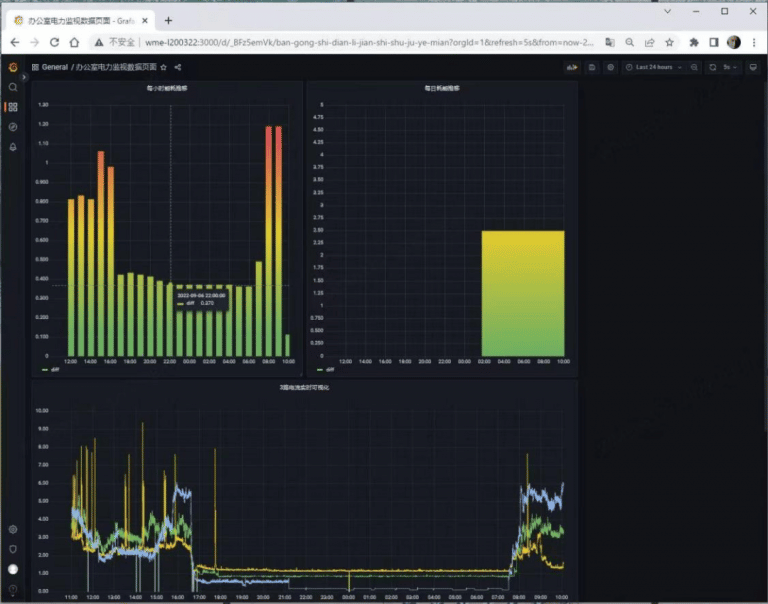This screenshot has height=604, width=768.
Task: Open the Last 24 hours time picker
Action: coord(657,67)
